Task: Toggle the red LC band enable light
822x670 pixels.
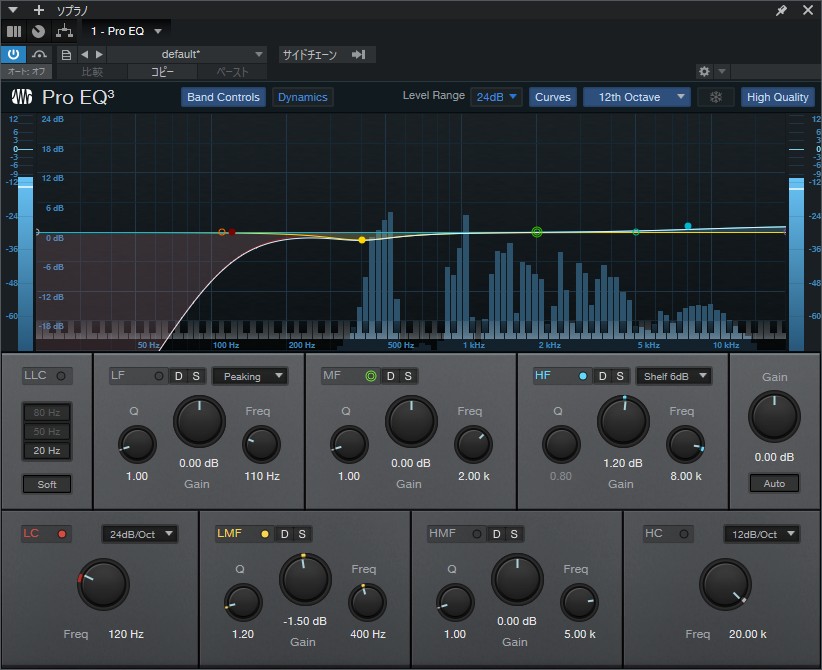Action: click(59, 534)
